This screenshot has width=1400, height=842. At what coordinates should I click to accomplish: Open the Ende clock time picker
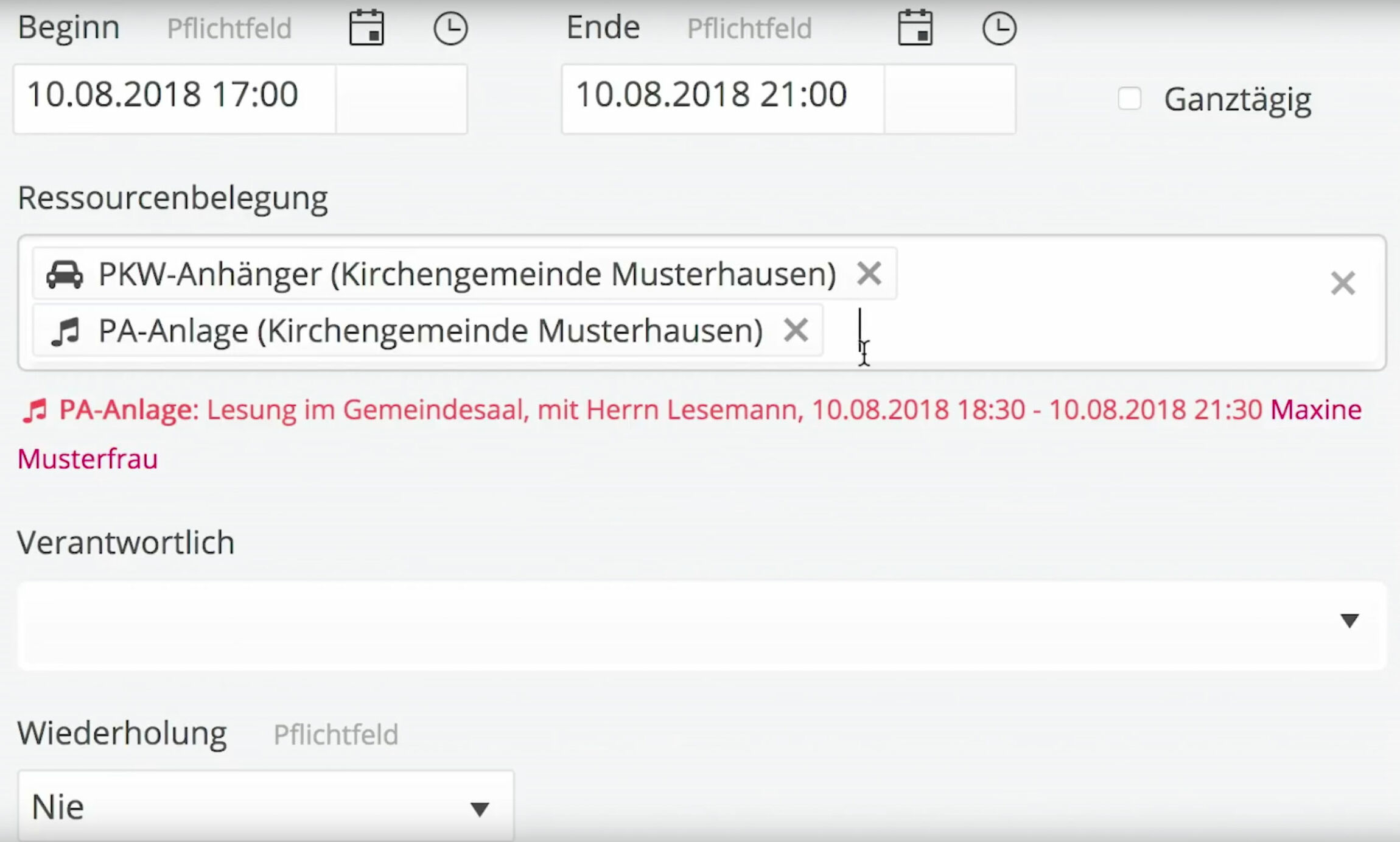pos(999,29)
